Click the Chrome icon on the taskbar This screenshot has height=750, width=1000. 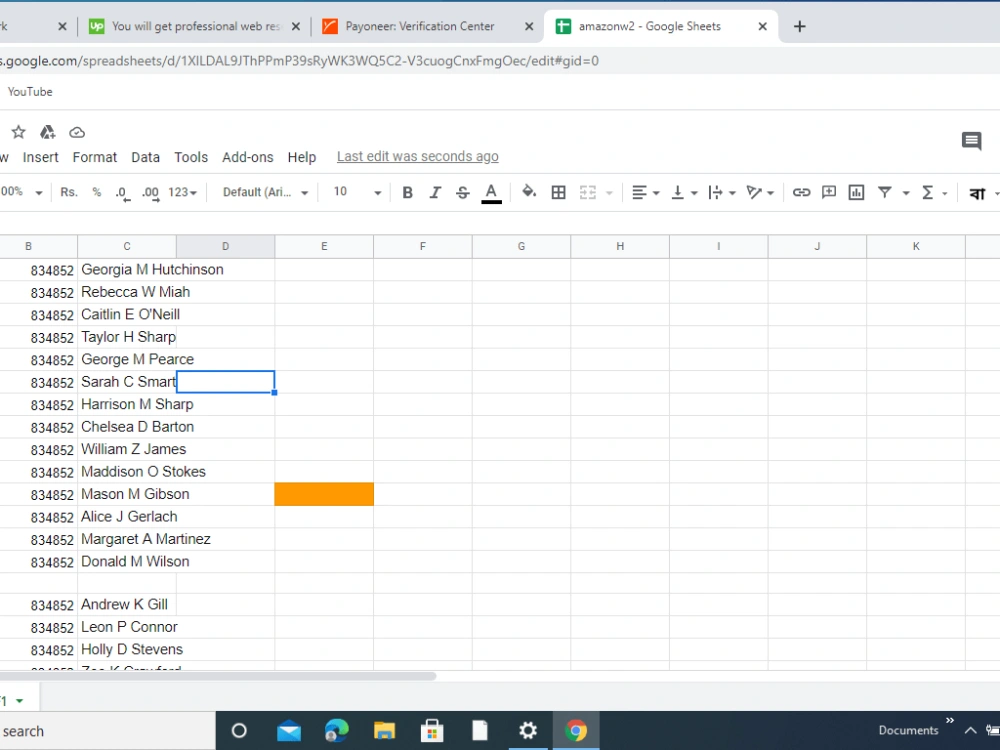[575, 731]
